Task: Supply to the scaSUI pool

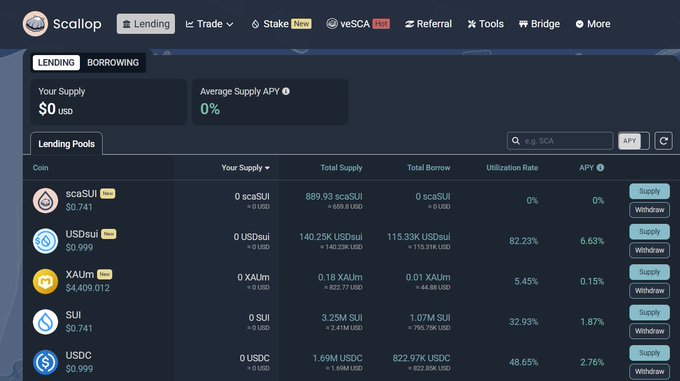Action: pyautogui.click(x=649, y=191)
